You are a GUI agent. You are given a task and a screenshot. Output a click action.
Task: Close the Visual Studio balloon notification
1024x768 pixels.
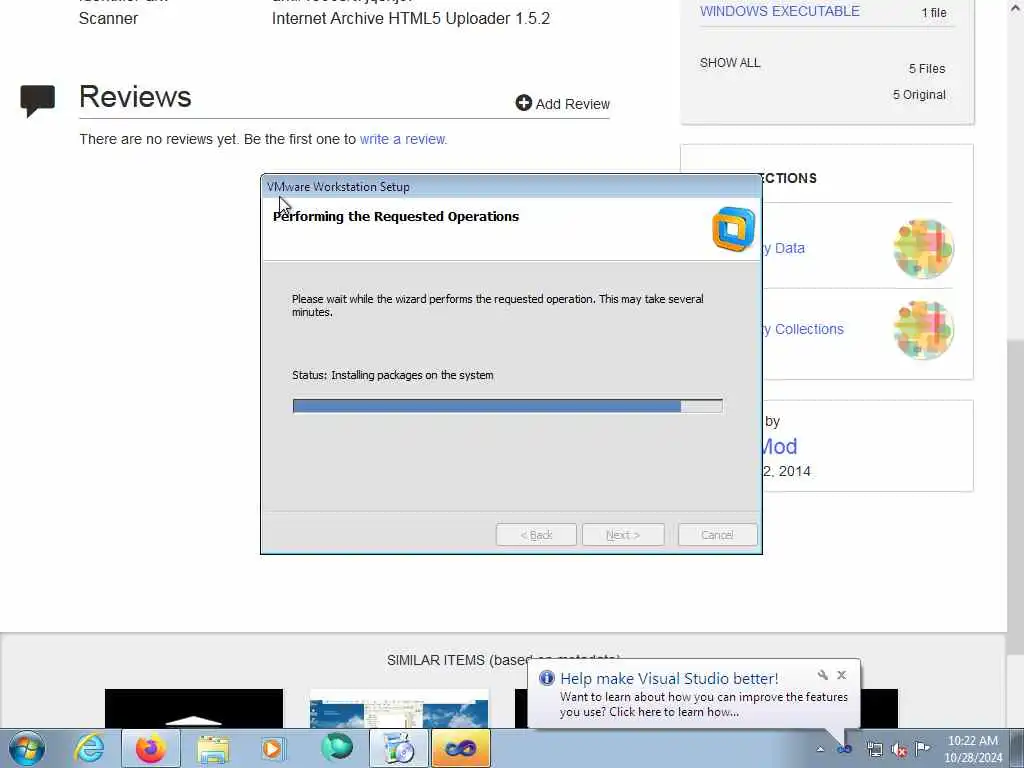pyautogui.click(x=842, y=675)
